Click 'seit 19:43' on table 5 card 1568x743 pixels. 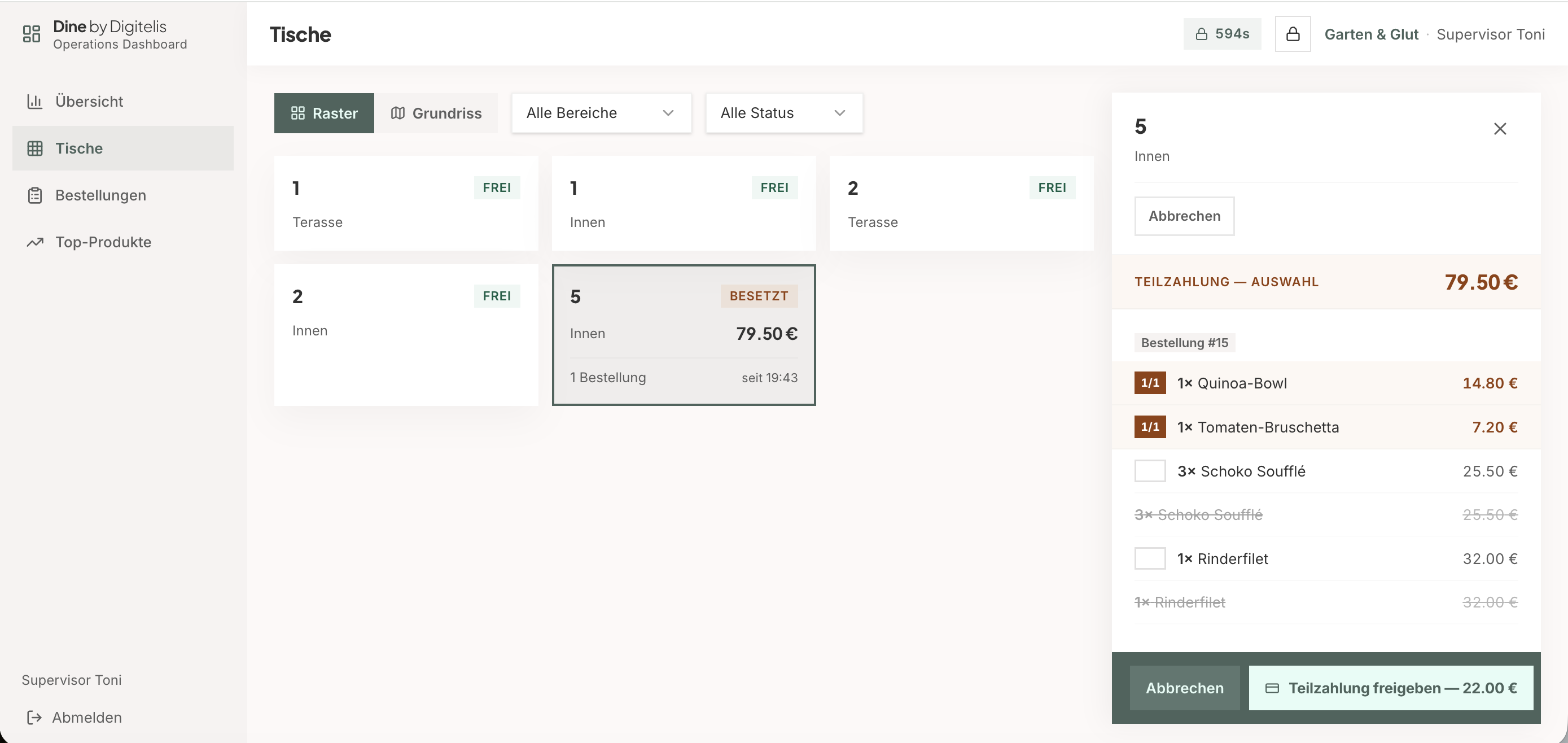point(769,378)
